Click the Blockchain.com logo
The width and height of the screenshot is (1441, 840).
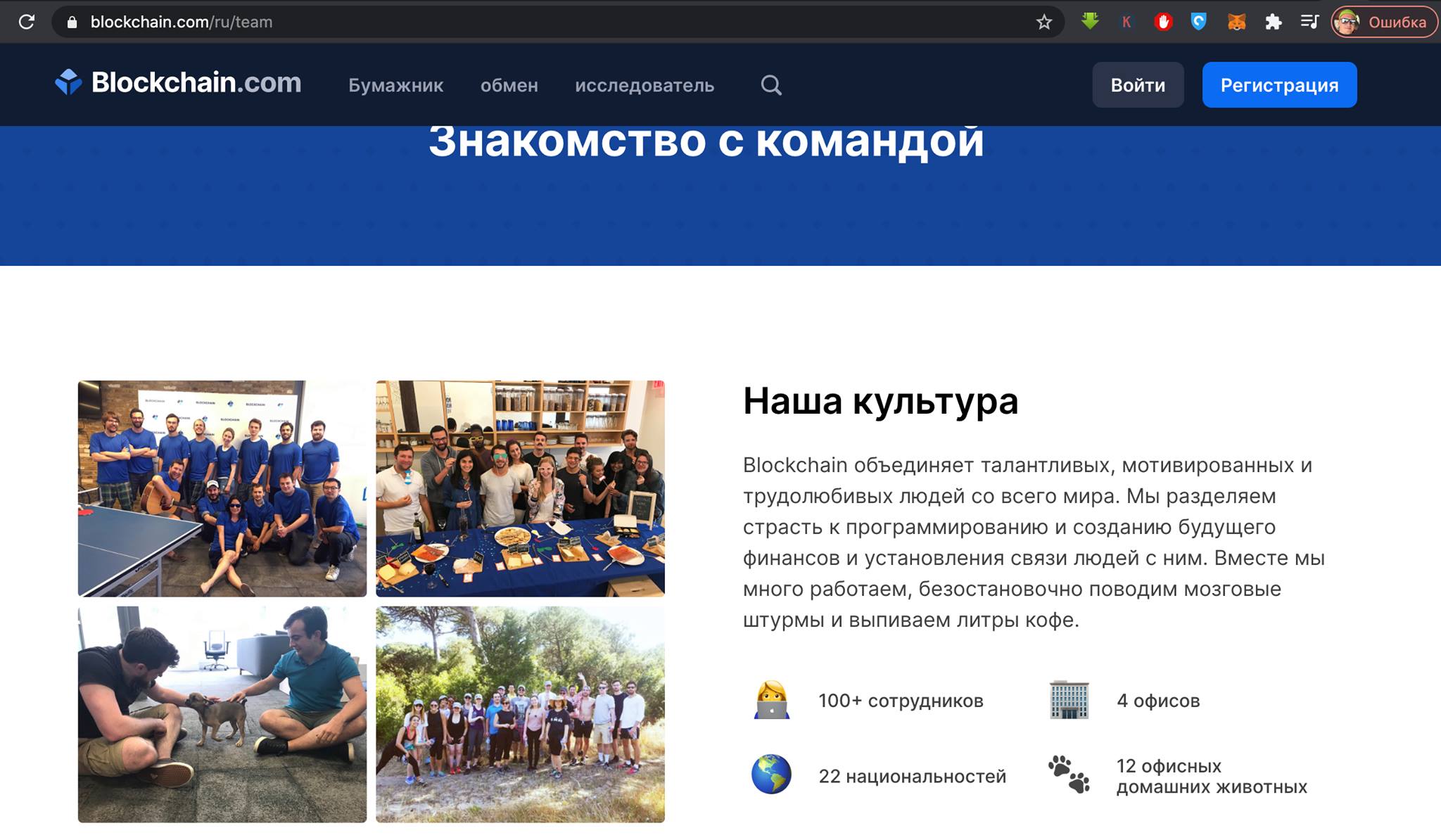coord(178,82)
